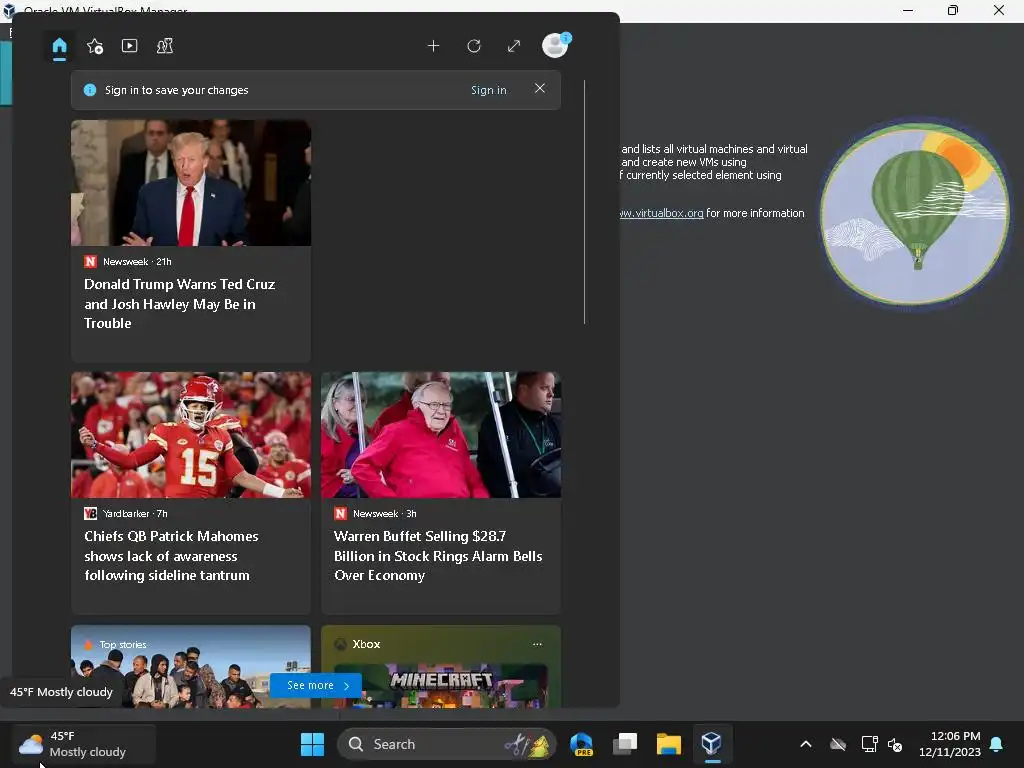Open virtualbox.org link in VirtualBox Manager
This screenshot has height=768, width=1024.
pos(662,213)
